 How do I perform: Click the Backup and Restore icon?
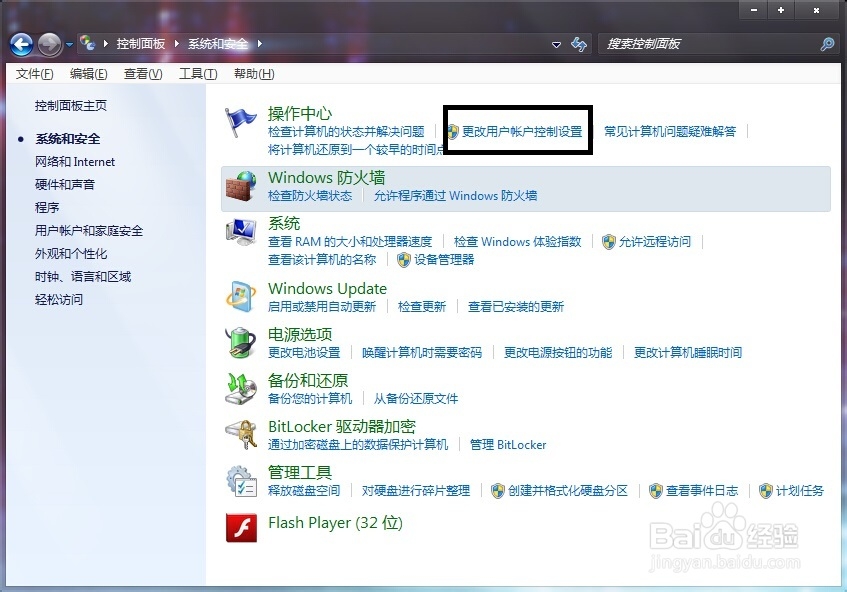click(x=241, y=388)
